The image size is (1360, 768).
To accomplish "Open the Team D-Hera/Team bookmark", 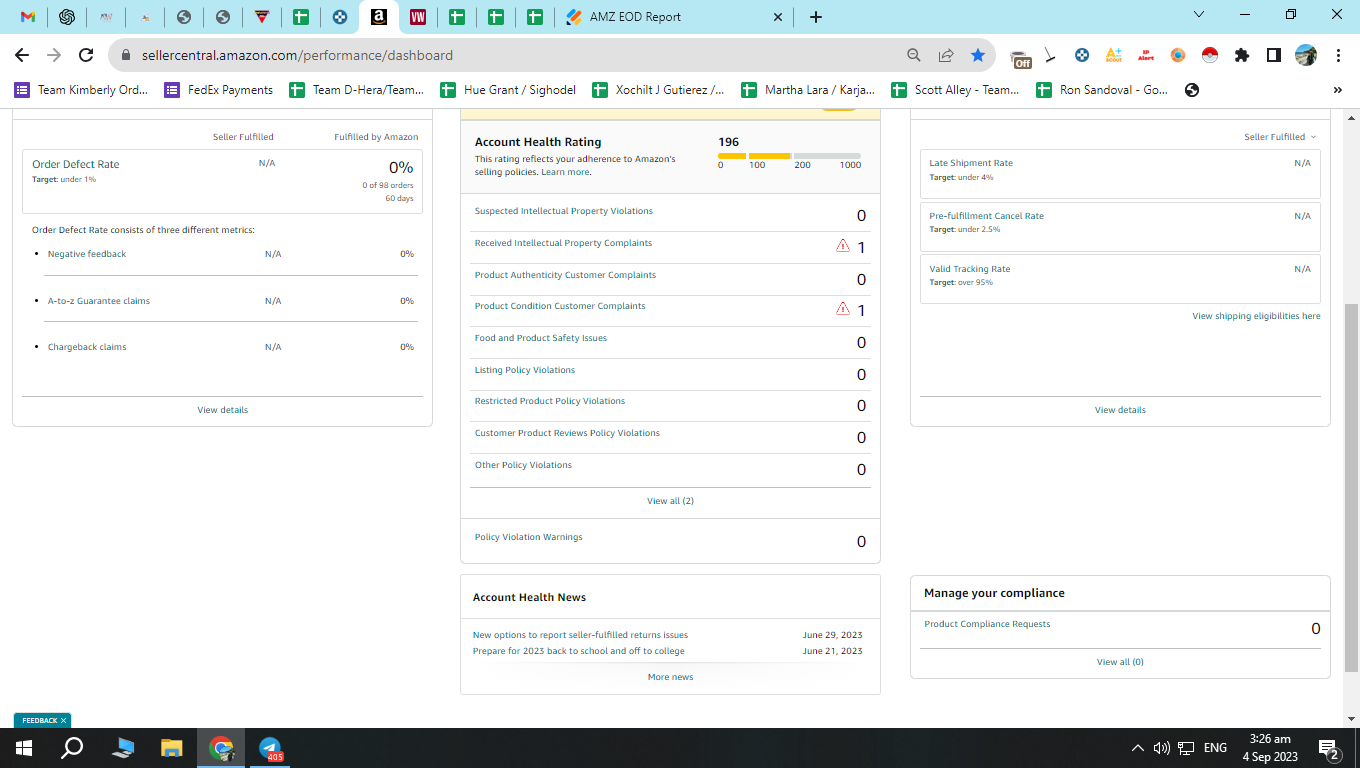I will point(357,90).
